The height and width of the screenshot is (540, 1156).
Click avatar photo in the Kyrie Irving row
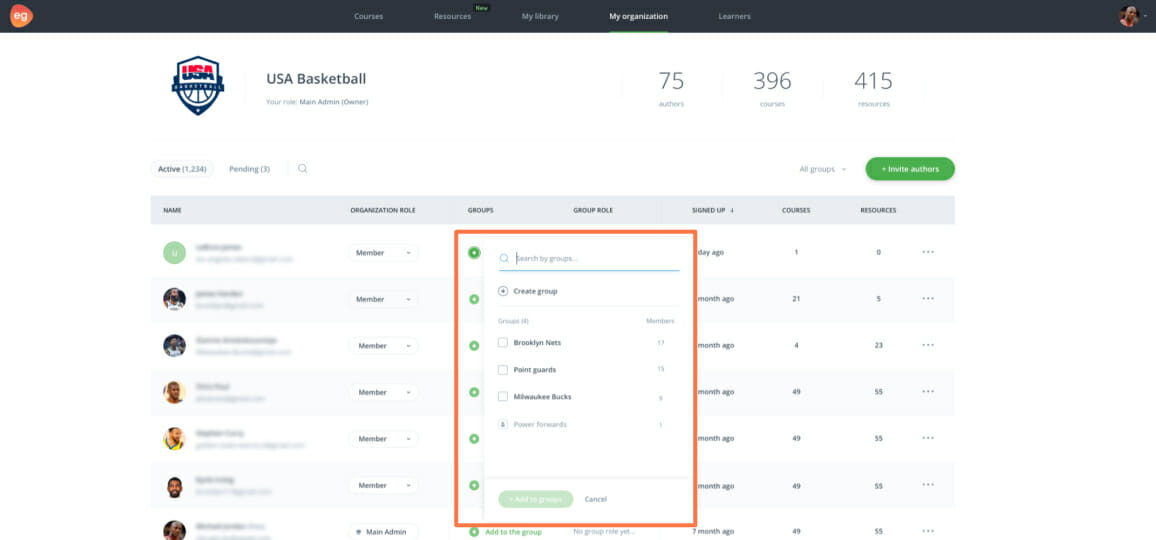pos(174,485)
